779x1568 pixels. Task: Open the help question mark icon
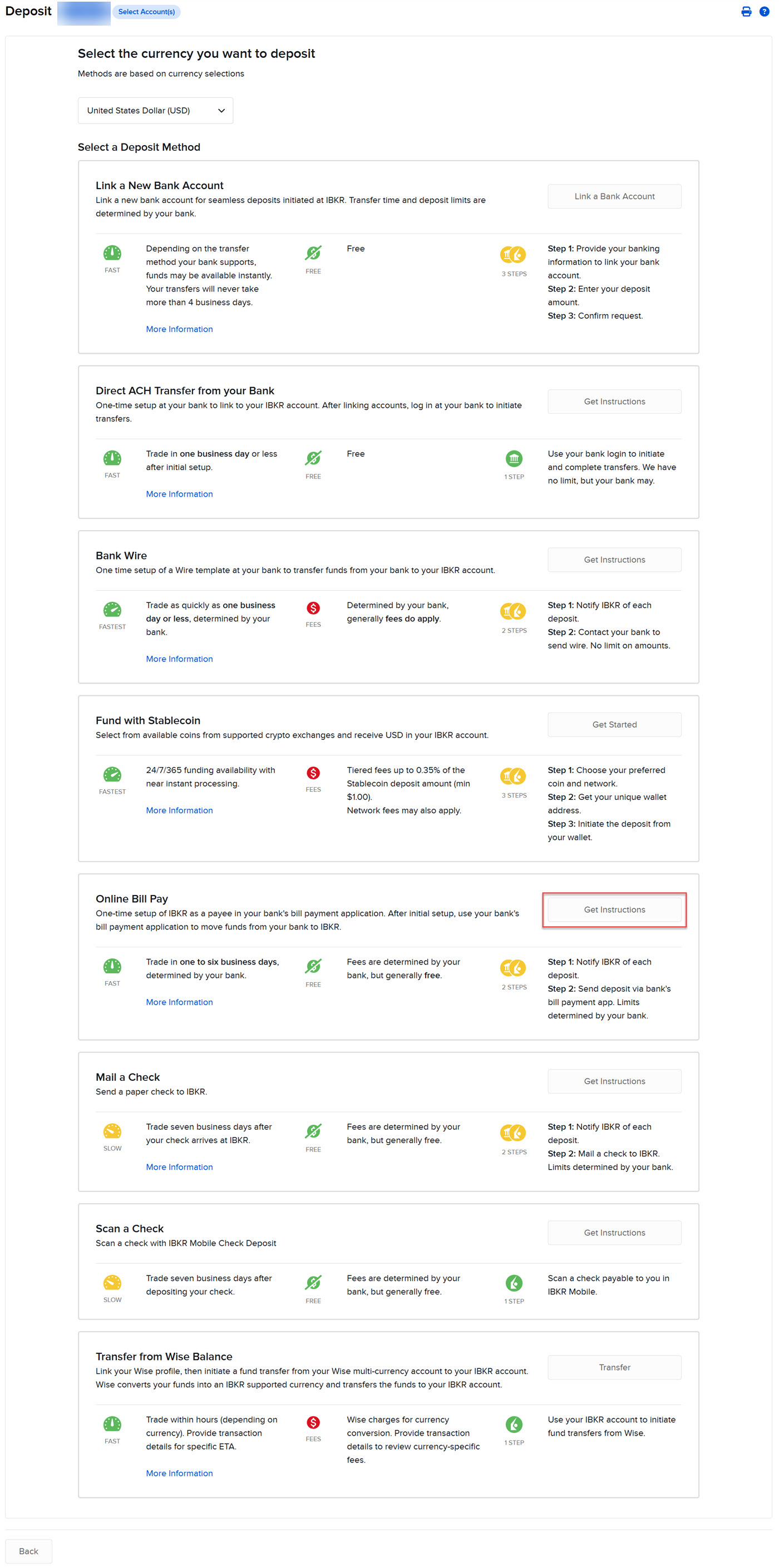pos(764,12)
